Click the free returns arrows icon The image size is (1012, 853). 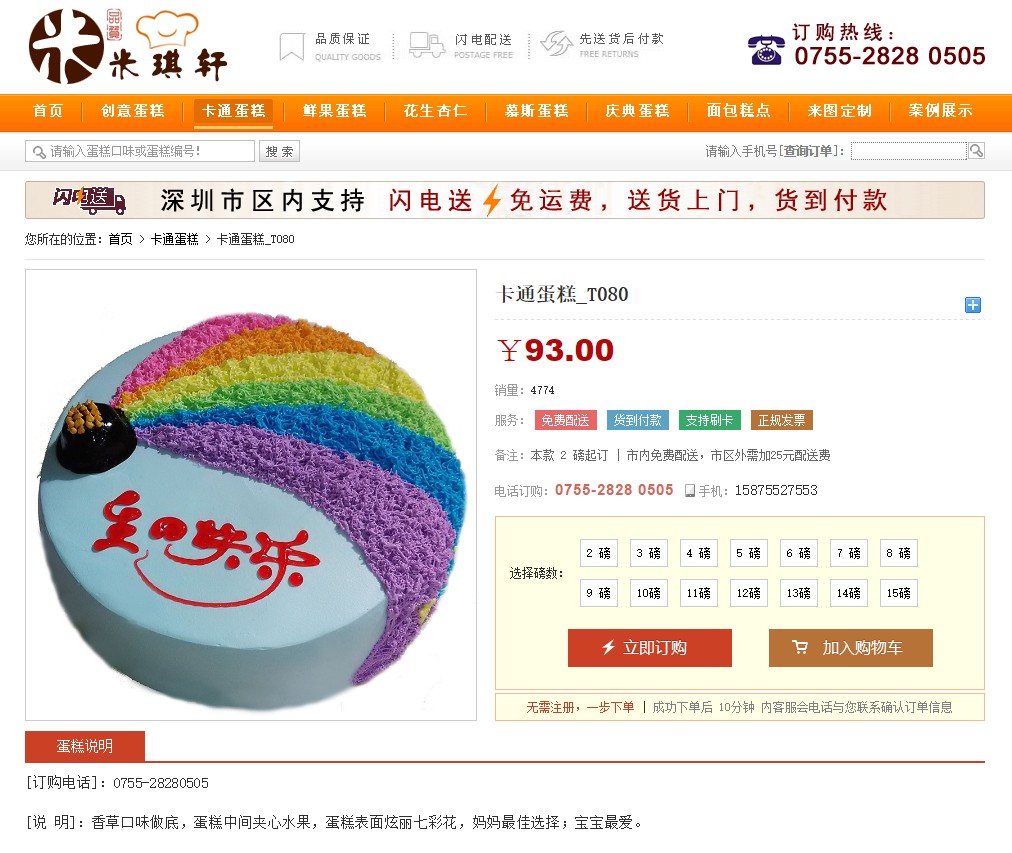(x=556, y=44)
